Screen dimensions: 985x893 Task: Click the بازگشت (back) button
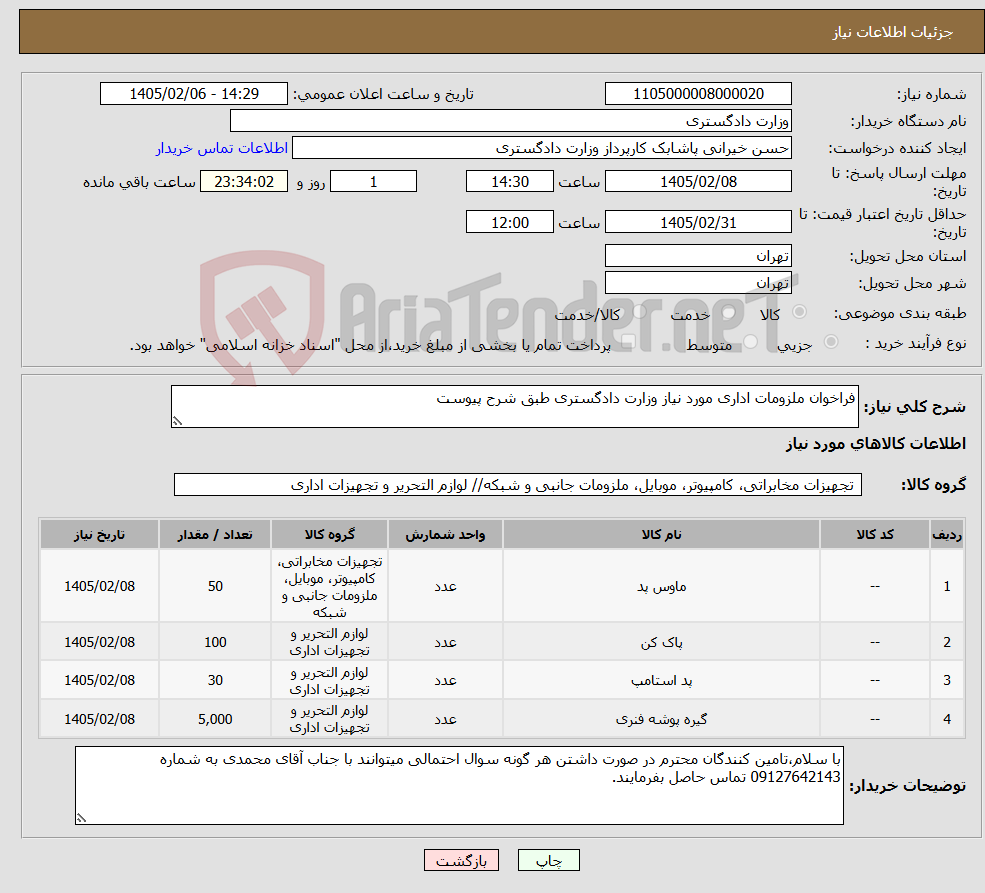(461, 860)
